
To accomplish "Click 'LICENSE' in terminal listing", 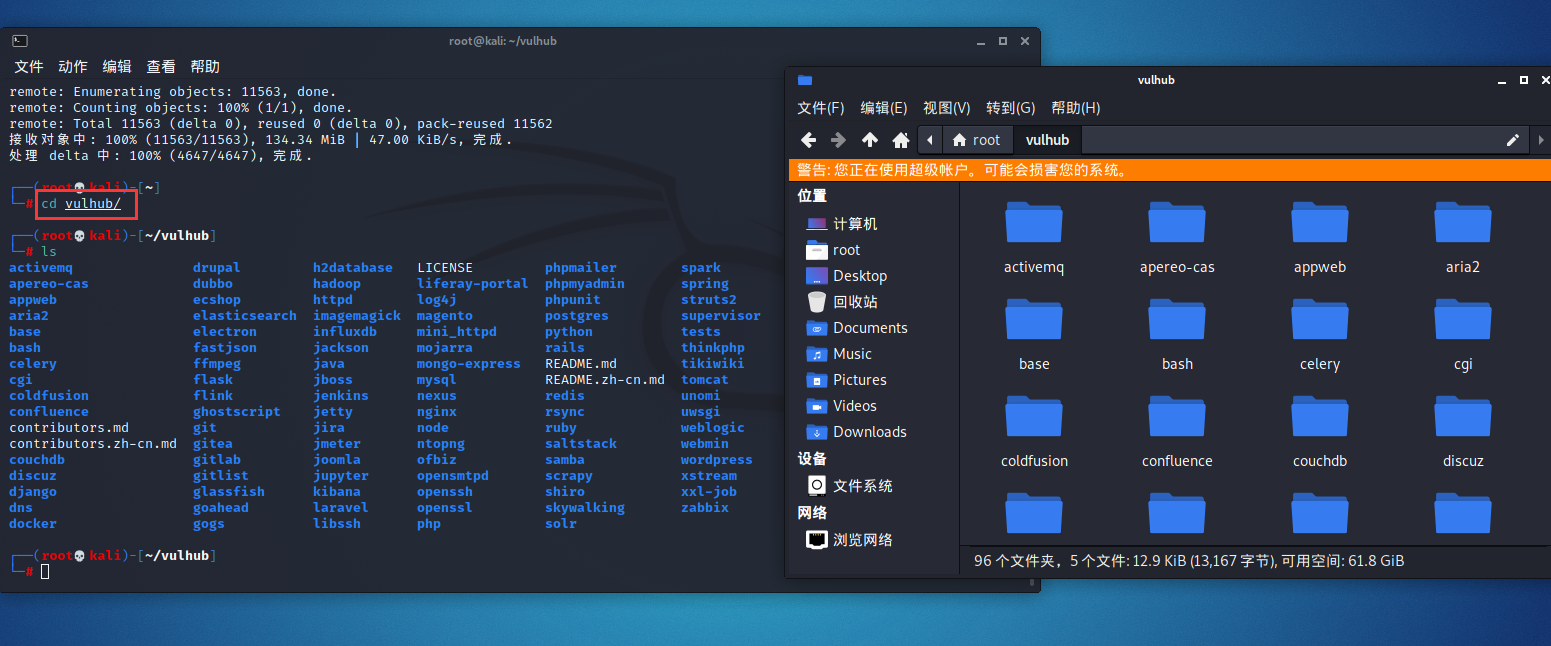I will (x=445, y=267).
